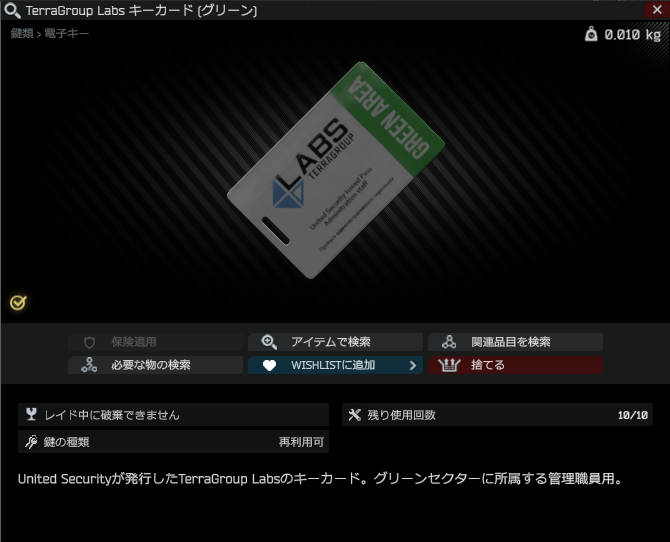Close the keycard inspect window

[x=657, y=9]
